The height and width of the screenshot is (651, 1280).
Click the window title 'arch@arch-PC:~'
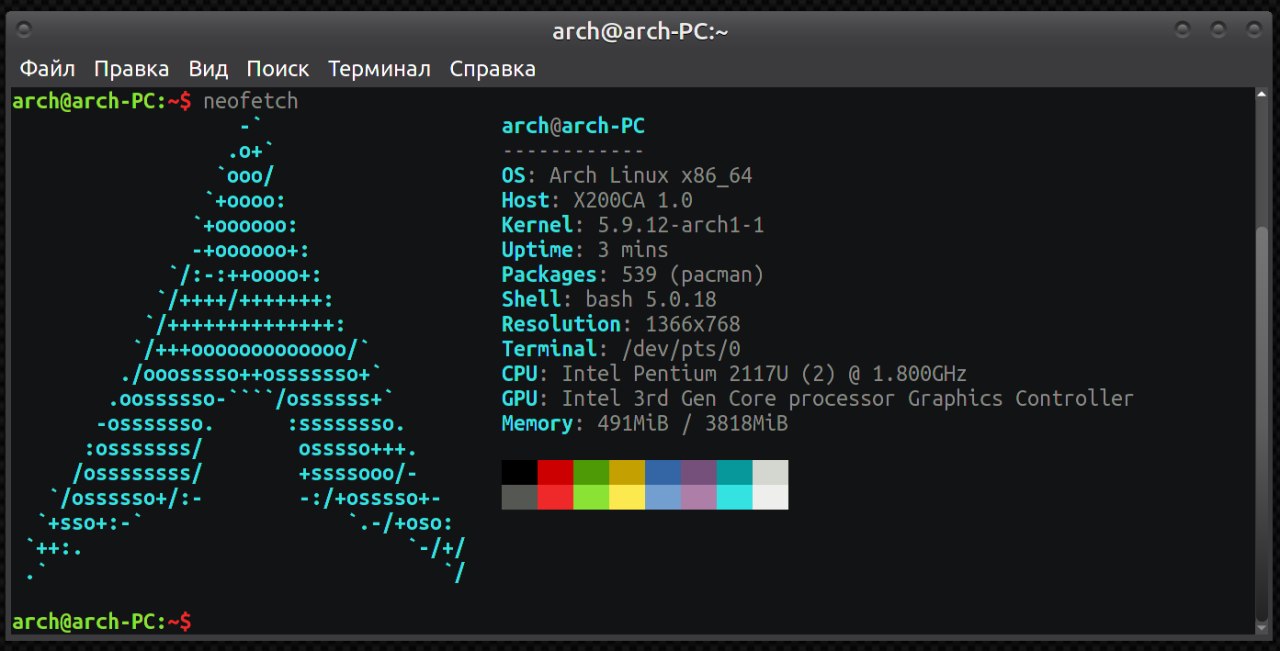click(x=640, y=31)
